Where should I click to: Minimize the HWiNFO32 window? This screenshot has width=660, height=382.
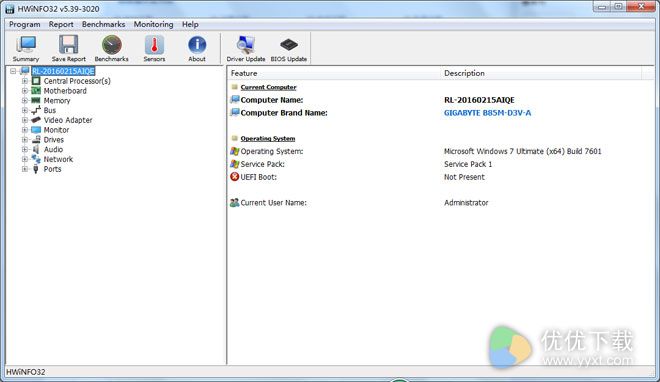[601, 7]
